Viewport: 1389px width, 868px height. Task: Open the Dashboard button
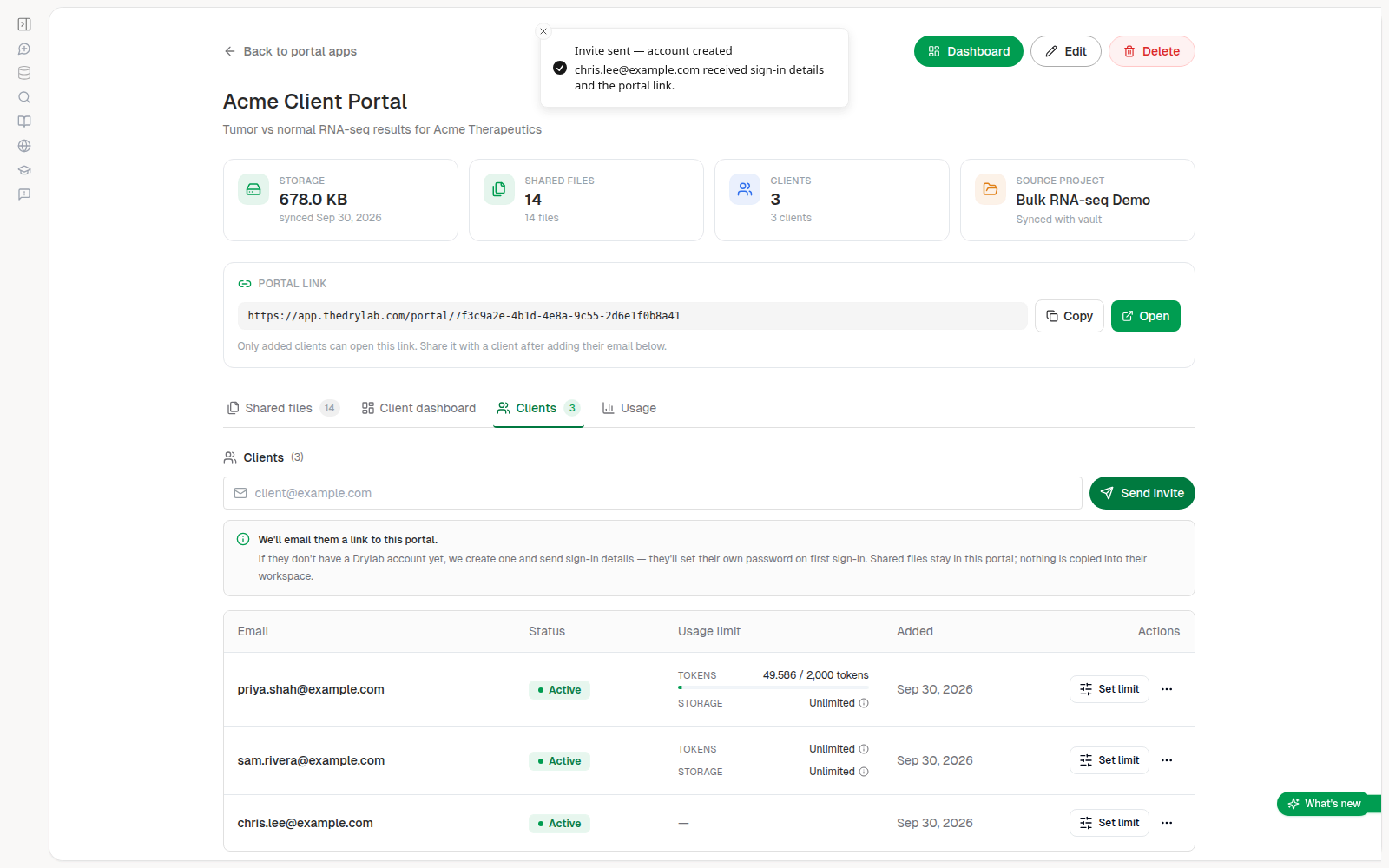(968, 51)
